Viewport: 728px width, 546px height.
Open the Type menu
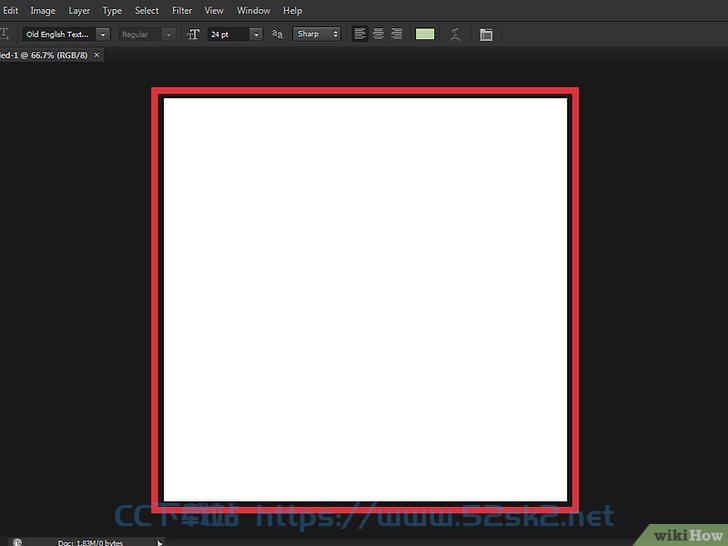112,10
